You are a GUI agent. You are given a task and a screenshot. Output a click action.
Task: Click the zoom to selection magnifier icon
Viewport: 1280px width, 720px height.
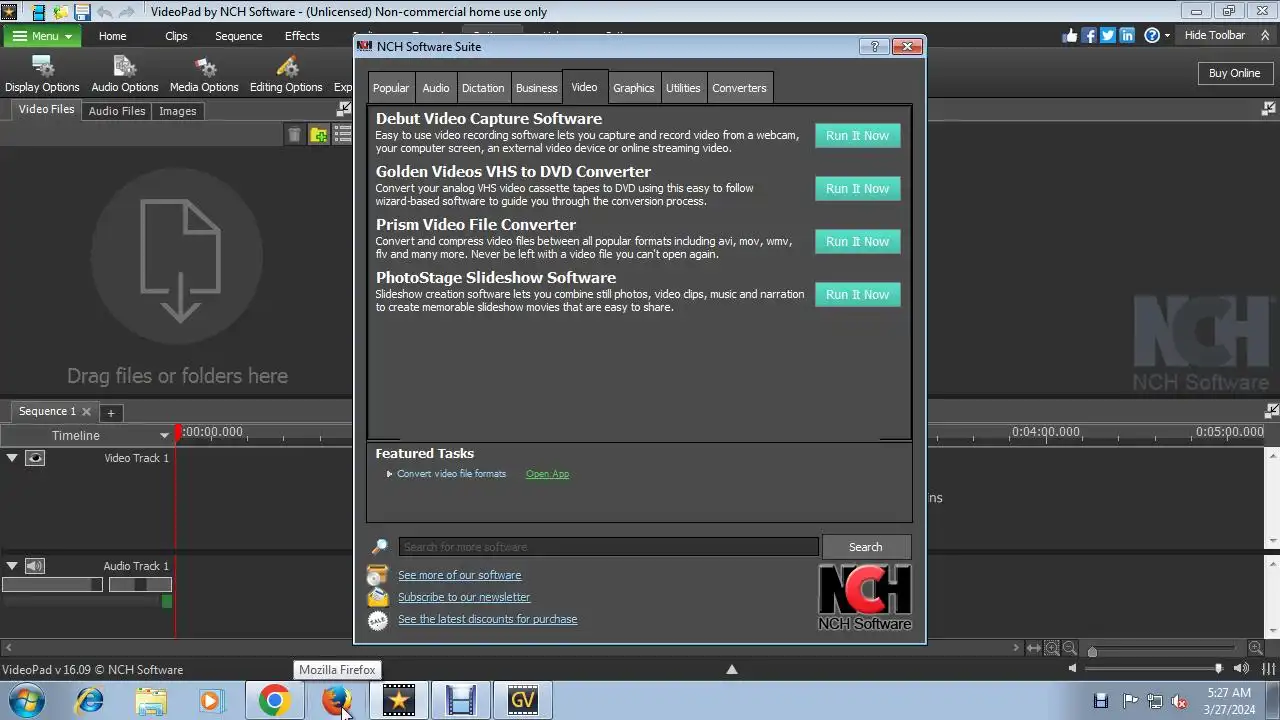coord(1052,648)
